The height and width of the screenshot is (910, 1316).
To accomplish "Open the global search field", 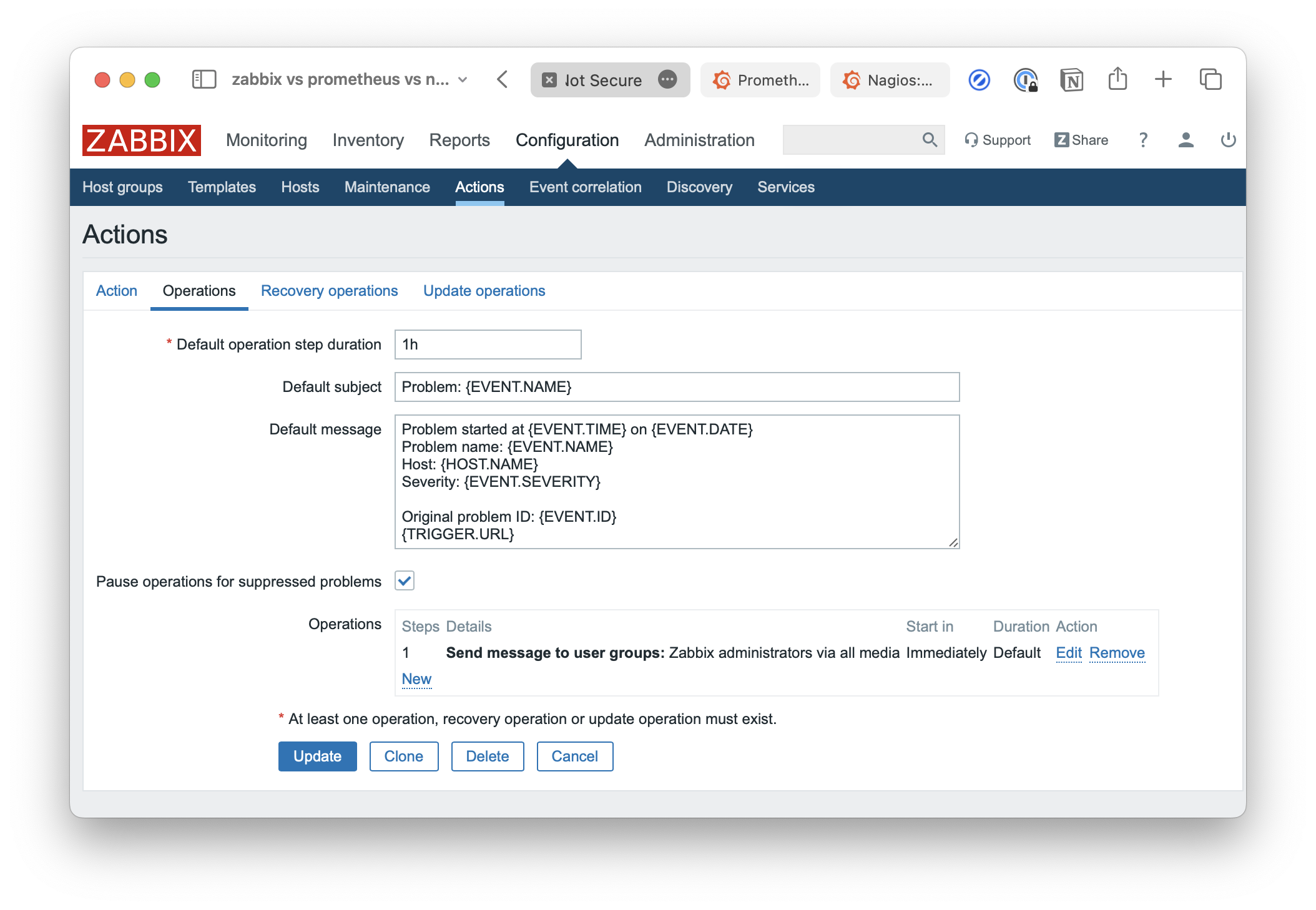I will tap(862, 140).
